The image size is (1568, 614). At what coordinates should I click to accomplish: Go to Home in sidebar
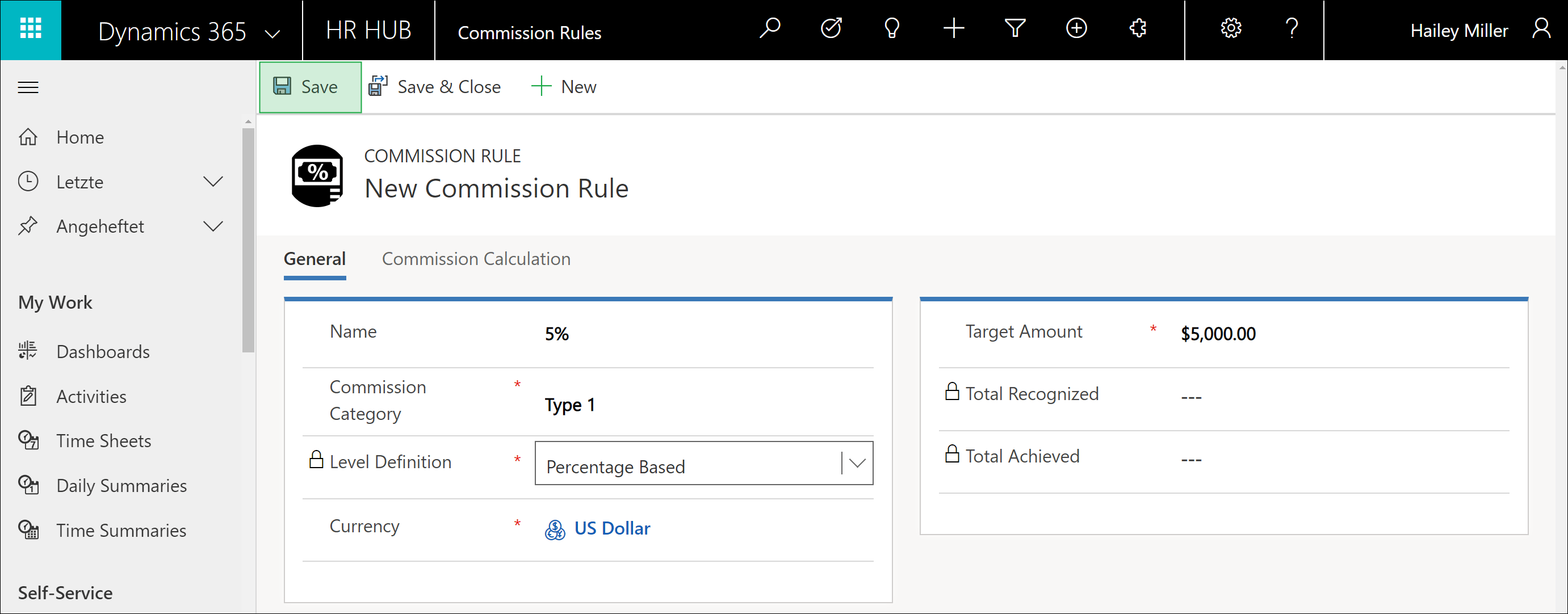[x=79, y=137]
